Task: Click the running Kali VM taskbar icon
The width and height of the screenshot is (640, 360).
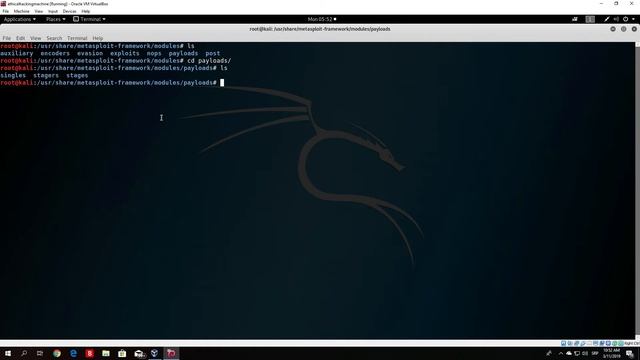Action: click(x=171, y=353)
